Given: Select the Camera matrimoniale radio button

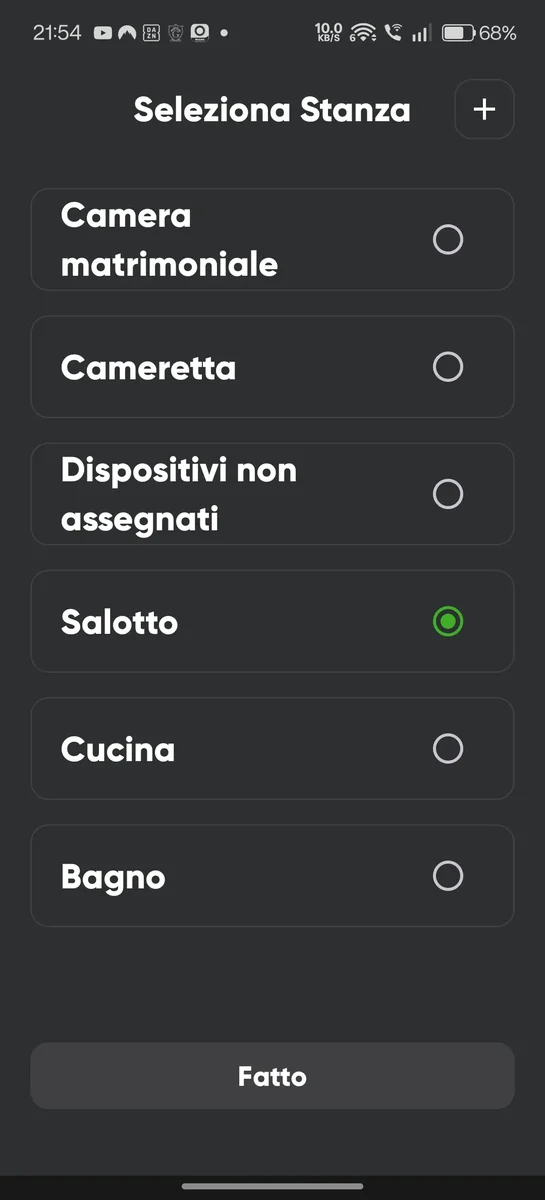Looking at the screenshot, I should pos(448,240).
